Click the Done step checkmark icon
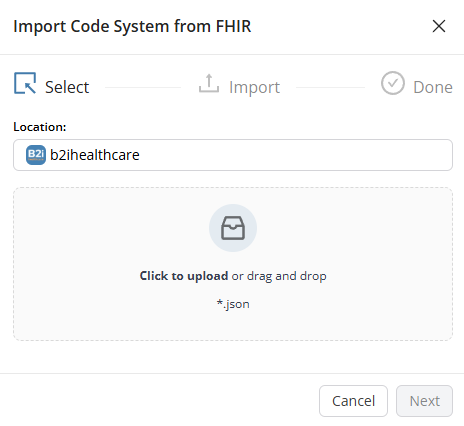The width and height of the screenshot is (464, 426). (x=393, y=83)
